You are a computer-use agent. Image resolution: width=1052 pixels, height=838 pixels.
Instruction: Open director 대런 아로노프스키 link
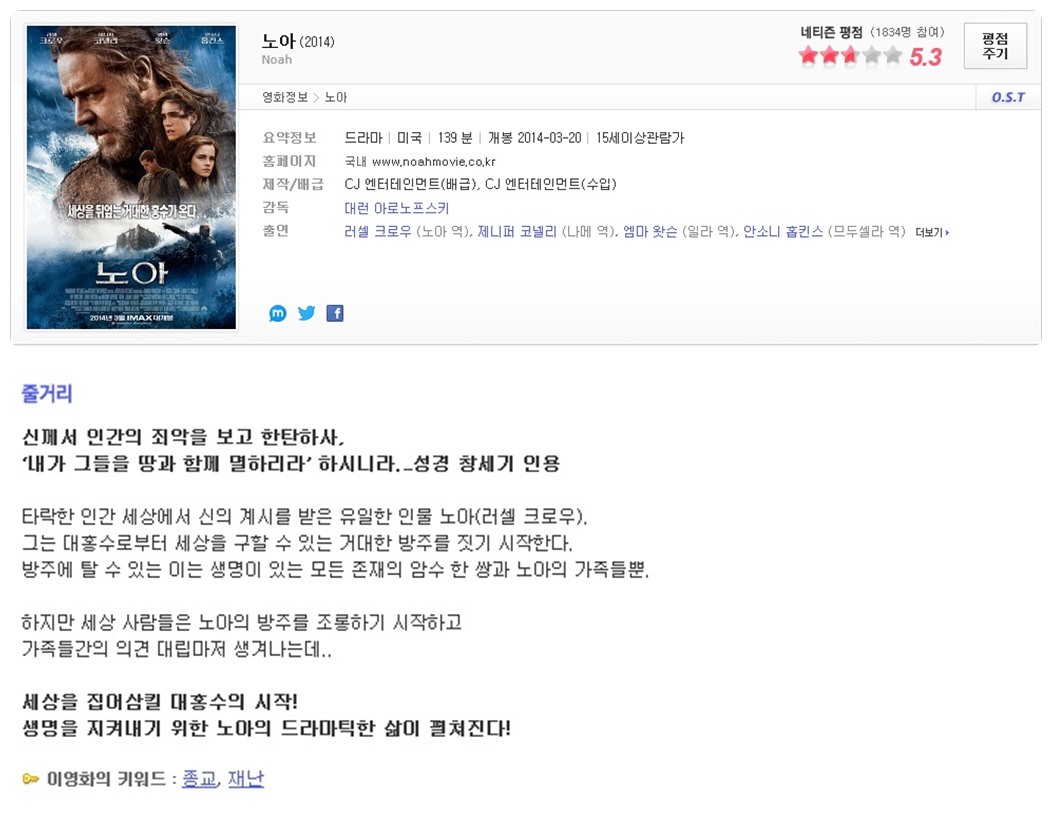(x=397, y=208)
